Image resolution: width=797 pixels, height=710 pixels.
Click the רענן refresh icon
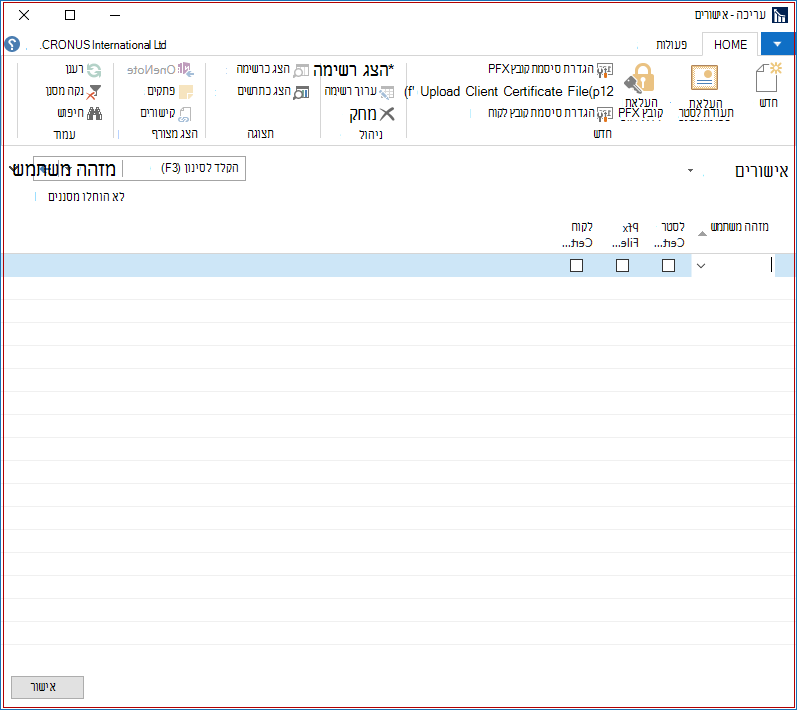coord(94,70)
